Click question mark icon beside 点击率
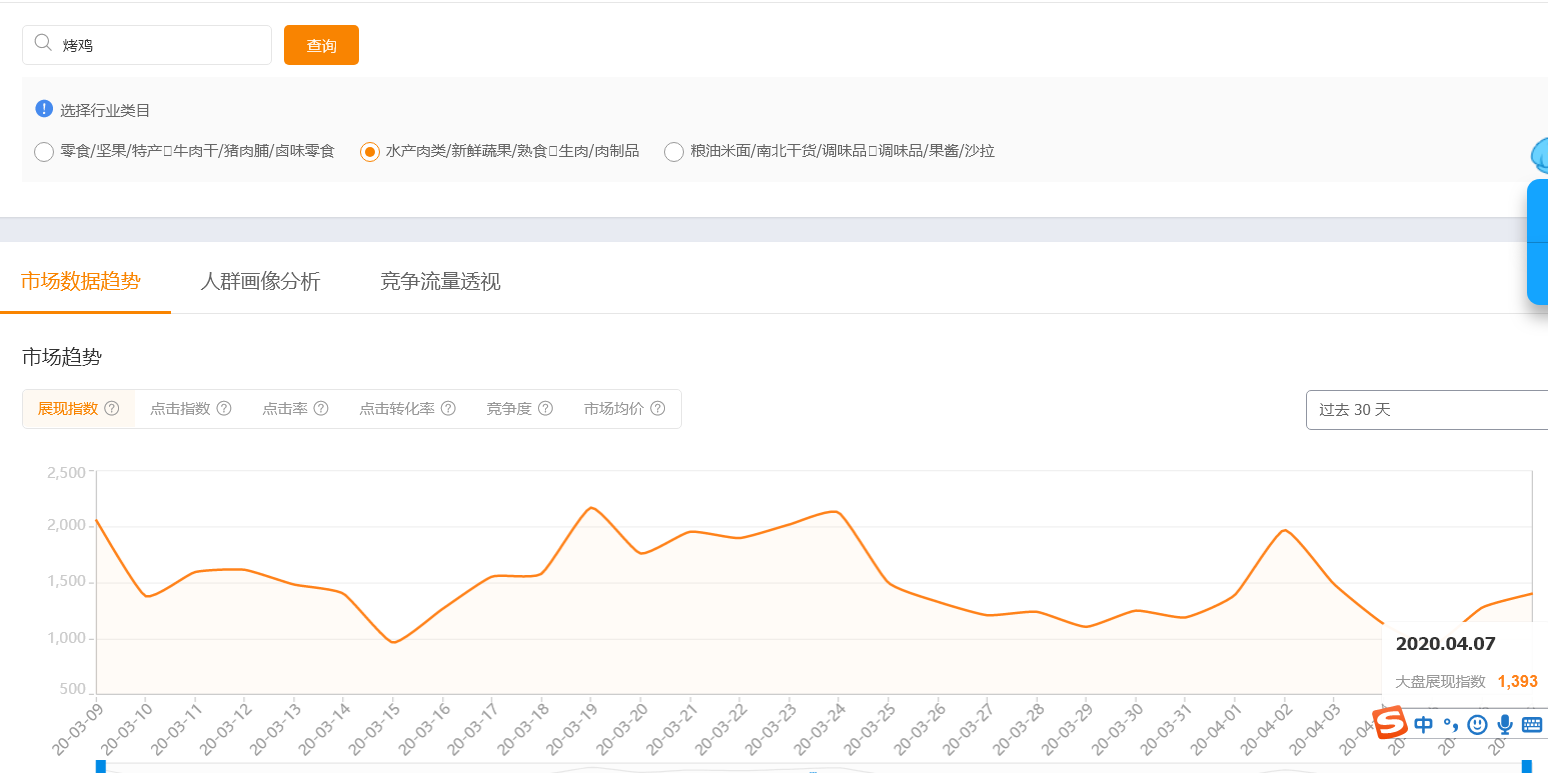Image resolution: width=1548 pixels, height=773 pixels. 321,408
